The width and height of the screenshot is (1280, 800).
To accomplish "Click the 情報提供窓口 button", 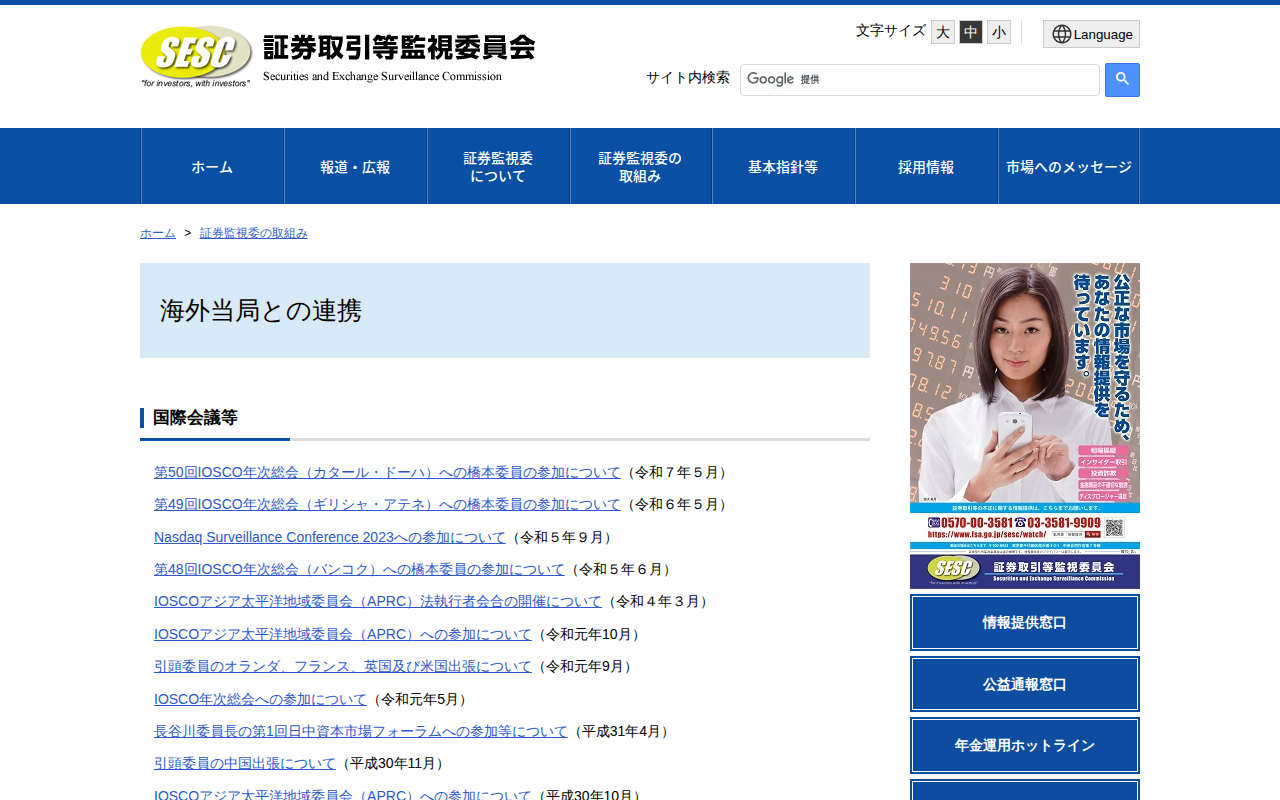I will tap(1024, 622).
